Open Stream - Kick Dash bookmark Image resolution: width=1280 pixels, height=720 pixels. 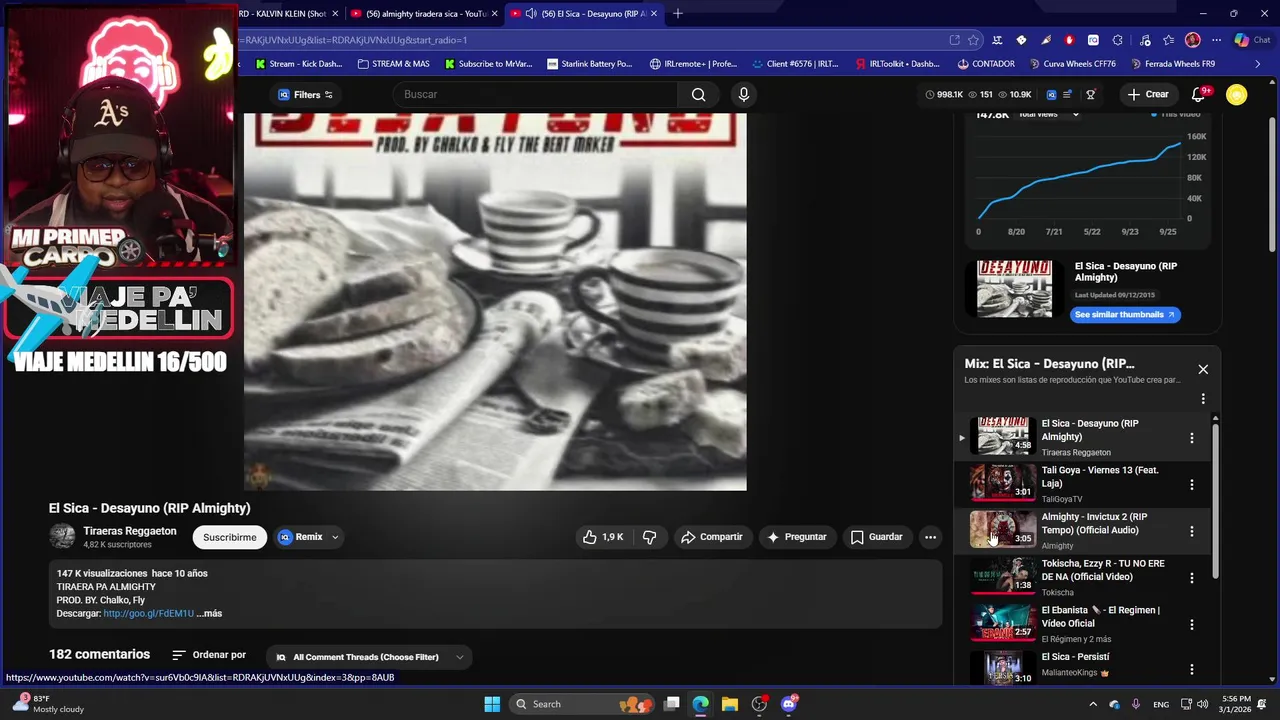tap(298, 64)
